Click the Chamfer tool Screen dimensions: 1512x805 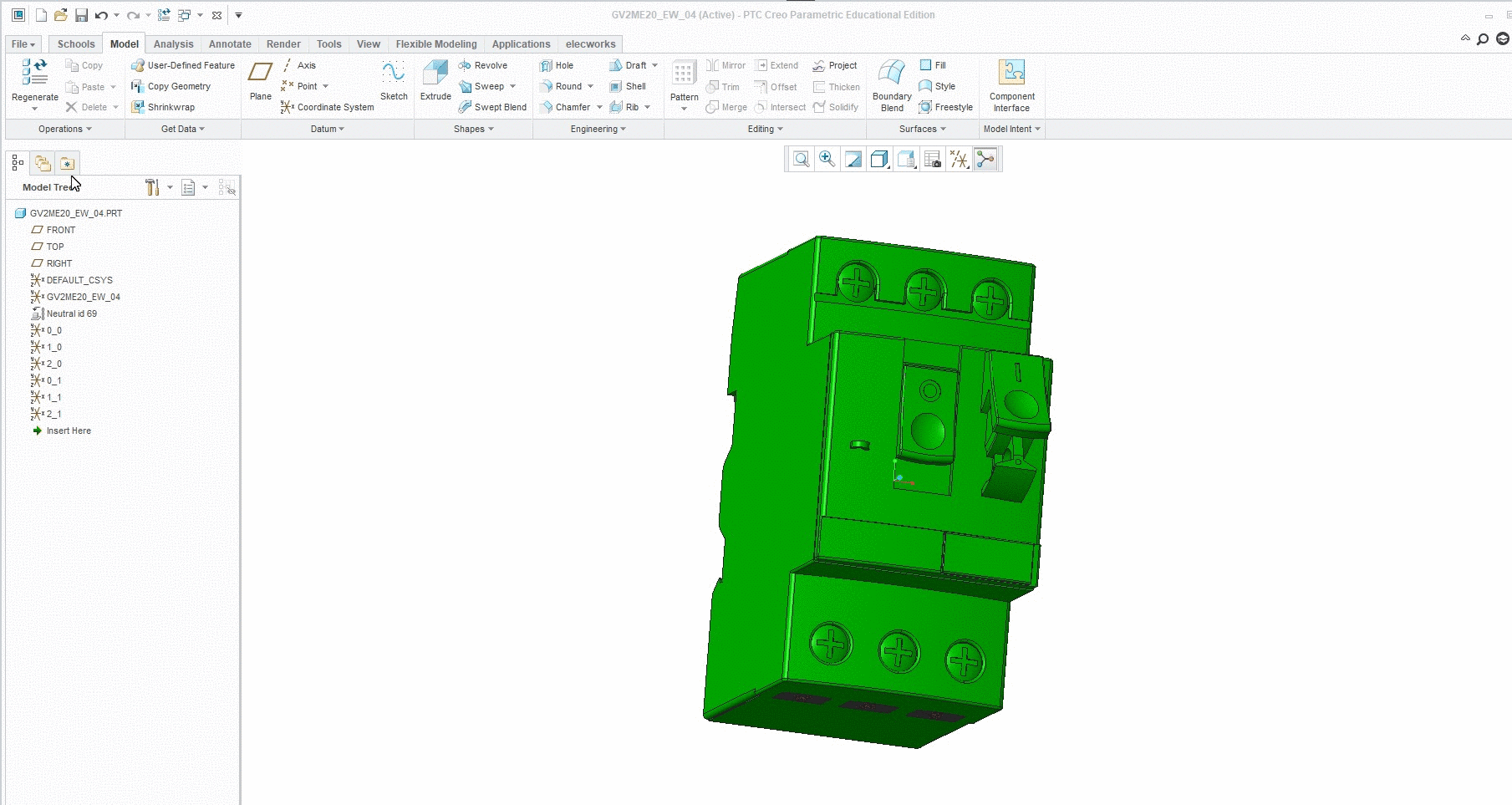pyautogui.click(x=565, y=107)
